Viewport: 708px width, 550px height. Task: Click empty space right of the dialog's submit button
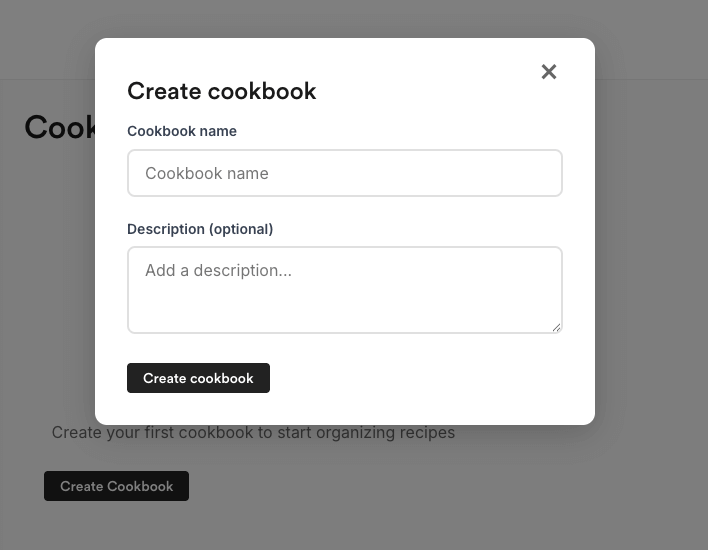pos(420,378)
